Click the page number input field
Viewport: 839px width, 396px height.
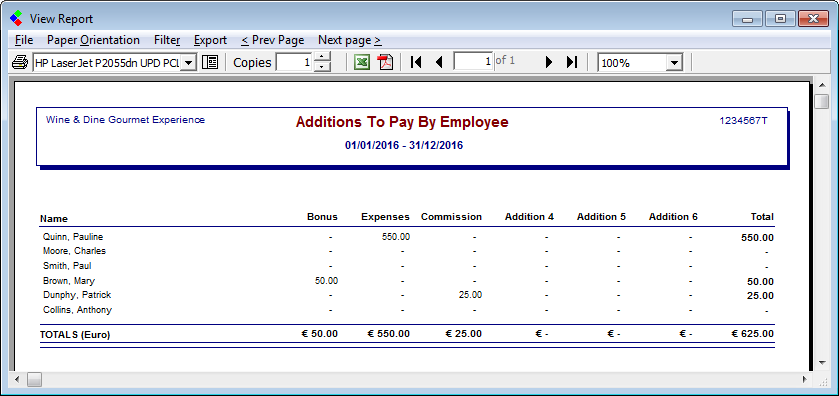[x=473, y=62]
